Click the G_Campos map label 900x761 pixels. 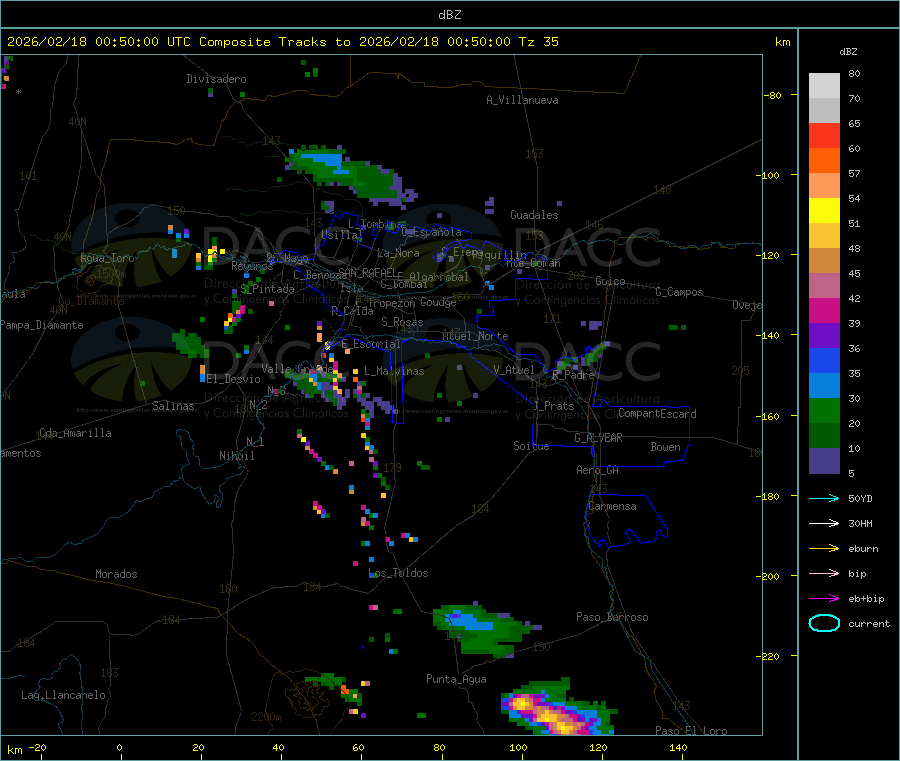coord(679,292)
